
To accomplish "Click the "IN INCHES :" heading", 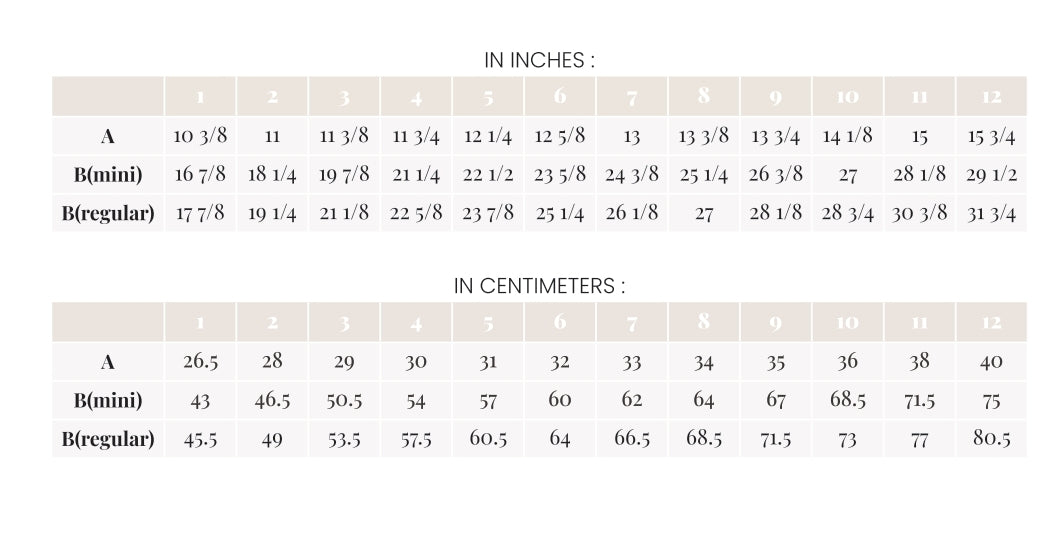I will [x=540, y=60].
